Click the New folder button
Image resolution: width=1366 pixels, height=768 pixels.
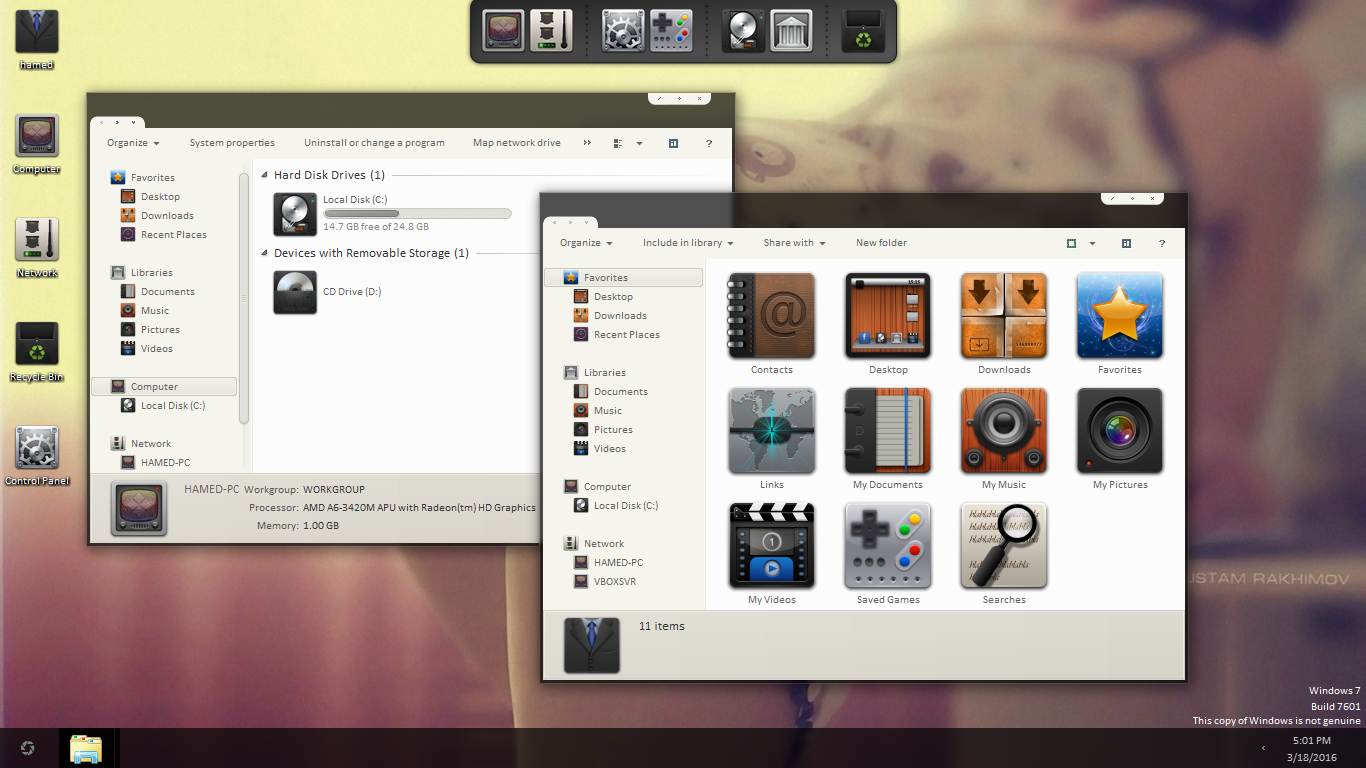point(881,243)
